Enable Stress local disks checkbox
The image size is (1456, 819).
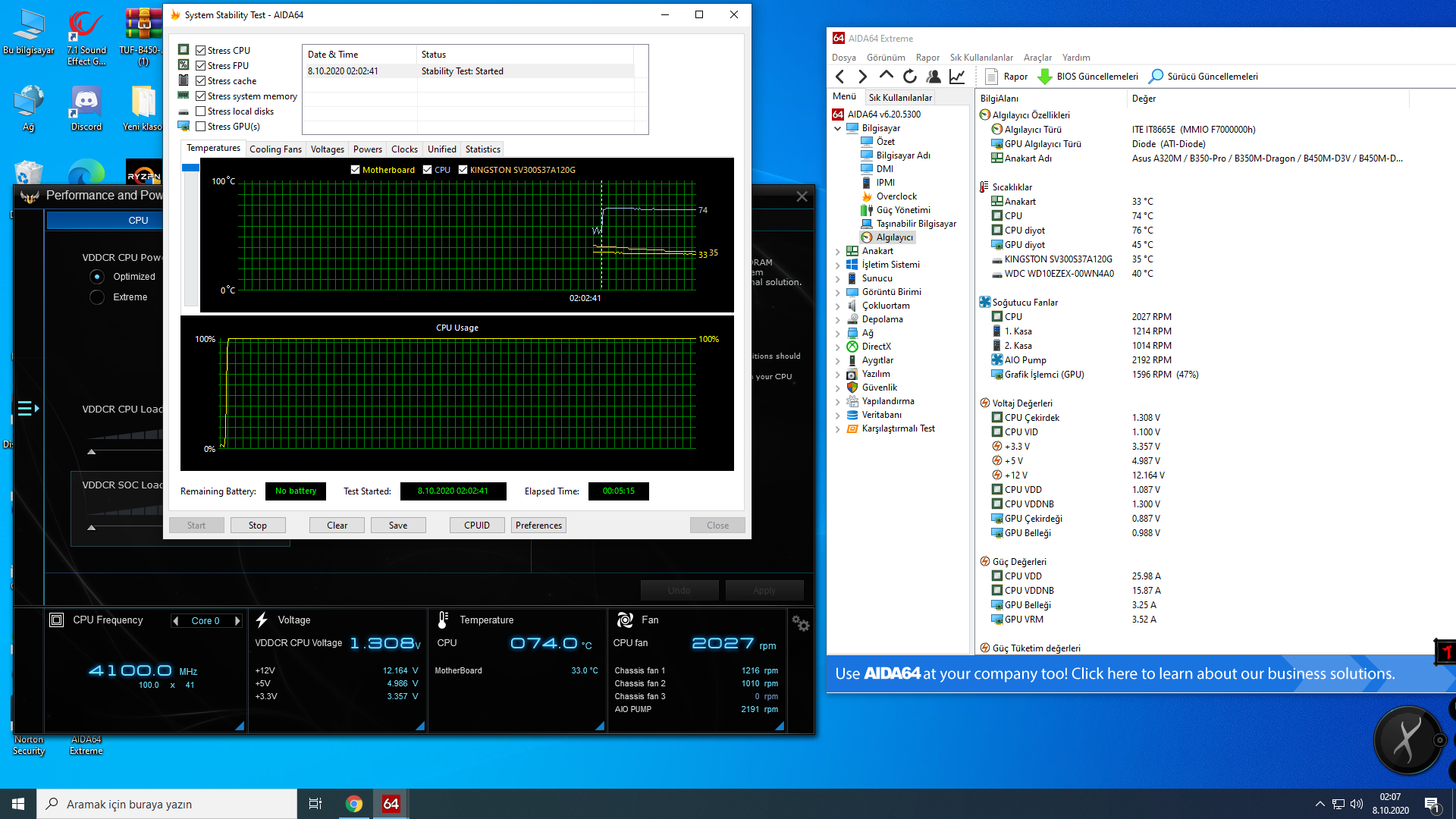tap(201, 111)
